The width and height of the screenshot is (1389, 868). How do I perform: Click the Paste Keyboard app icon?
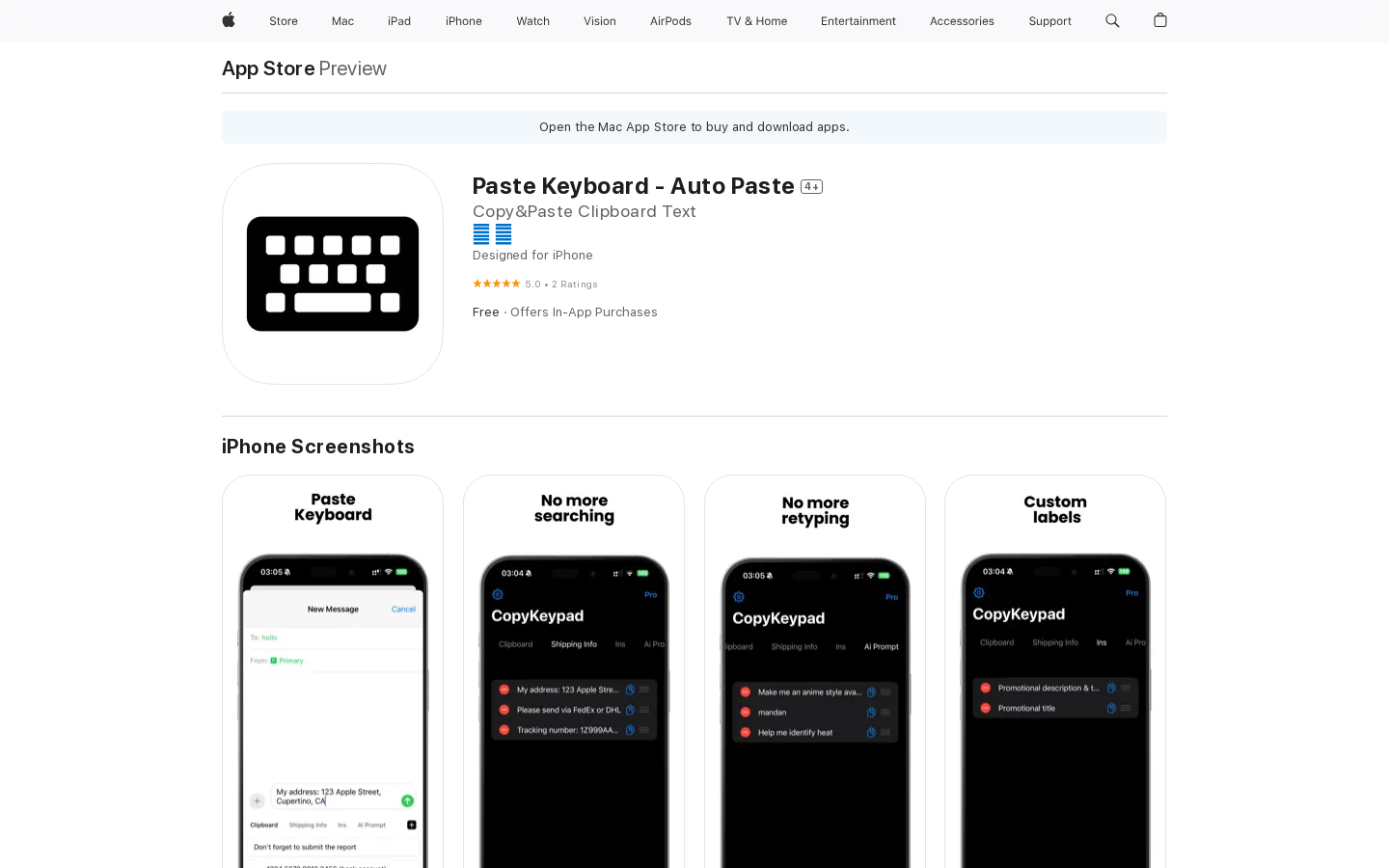[333, 274]
